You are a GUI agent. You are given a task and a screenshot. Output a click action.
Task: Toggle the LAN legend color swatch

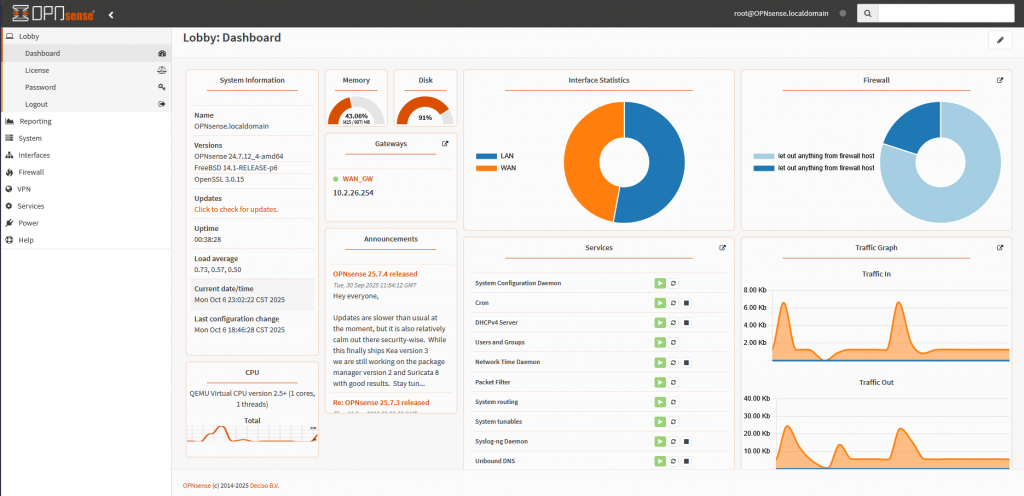[x=486, y=156]
